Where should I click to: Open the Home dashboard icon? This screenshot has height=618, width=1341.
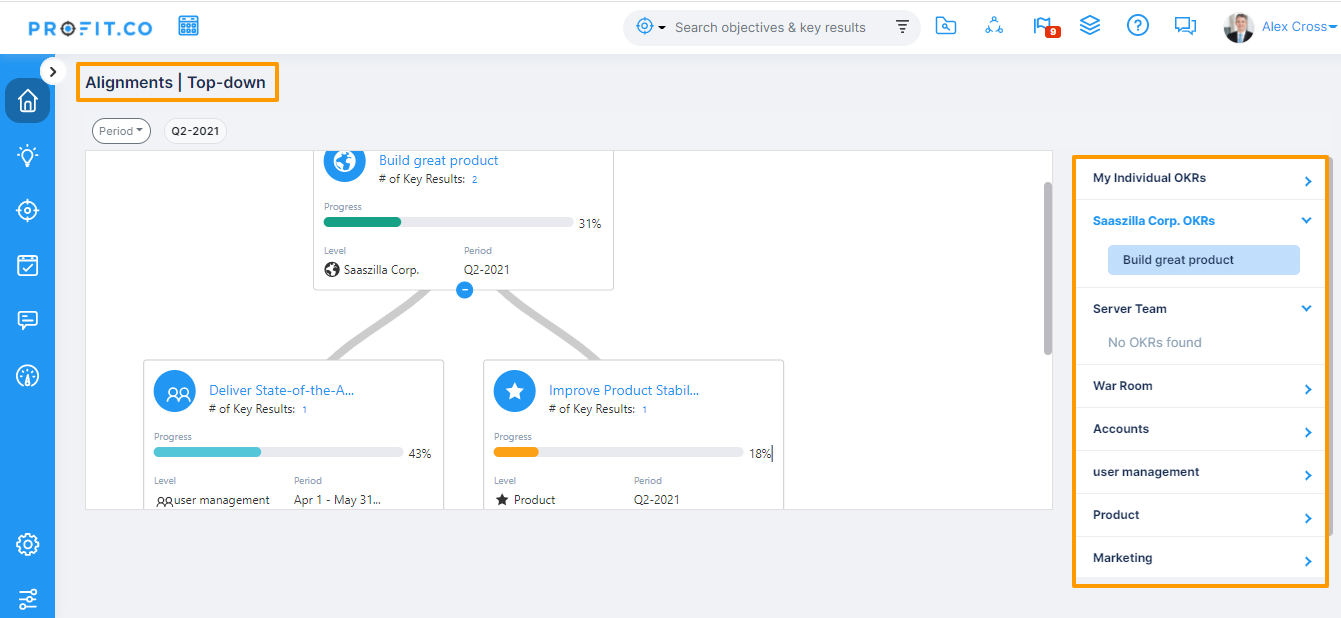pos(27,101)
